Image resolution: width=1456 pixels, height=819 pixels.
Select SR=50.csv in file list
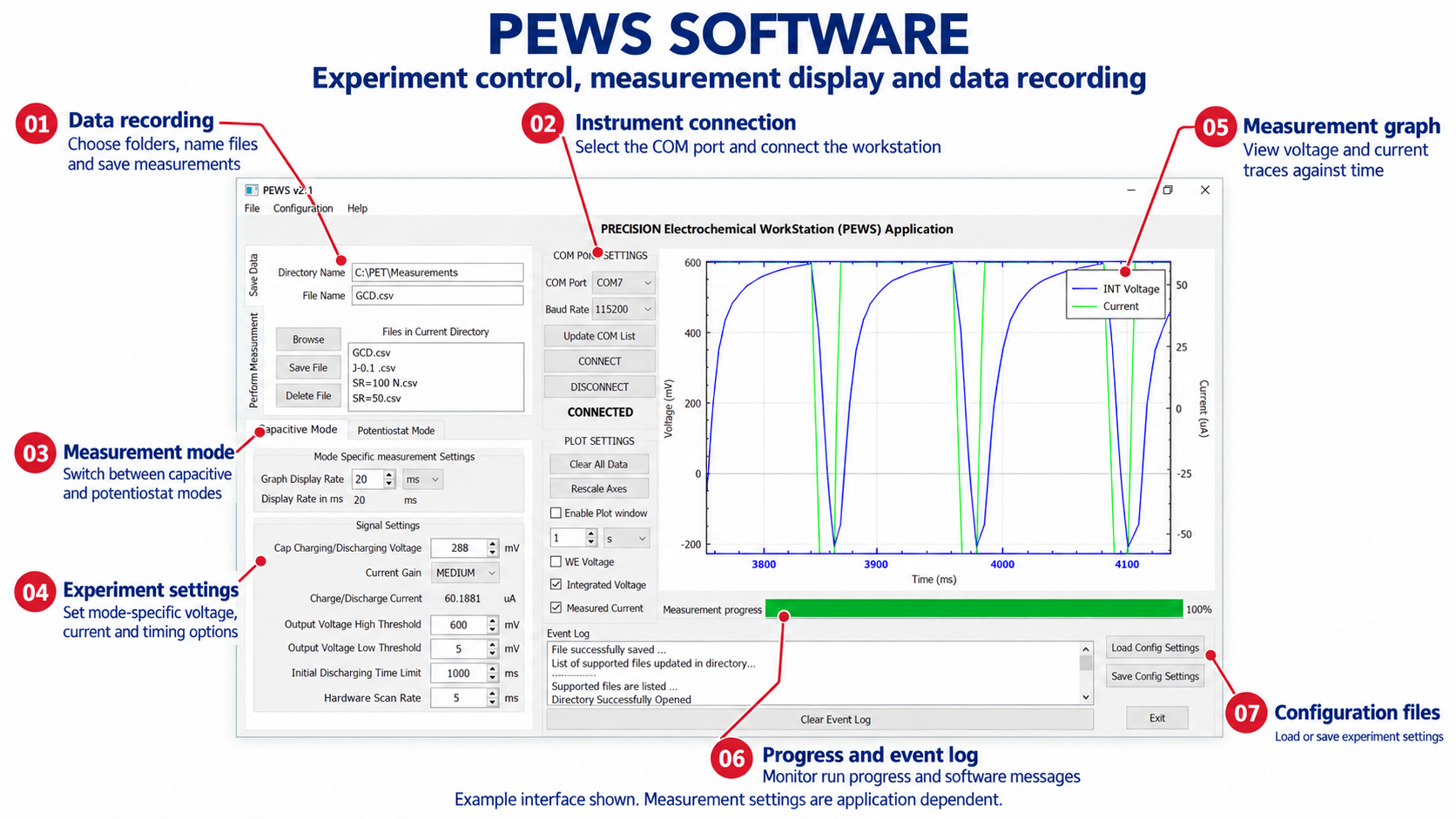point(377,399)
